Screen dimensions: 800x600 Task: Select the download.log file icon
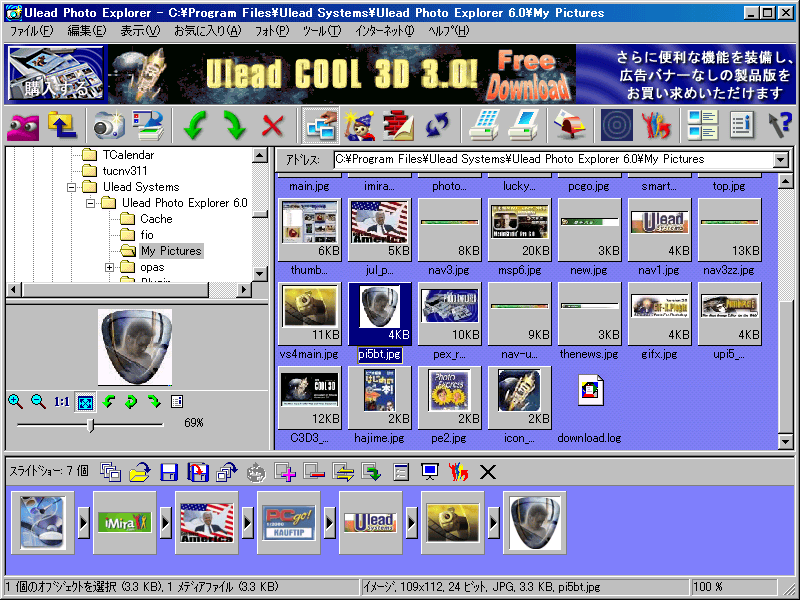pos(590,391)
